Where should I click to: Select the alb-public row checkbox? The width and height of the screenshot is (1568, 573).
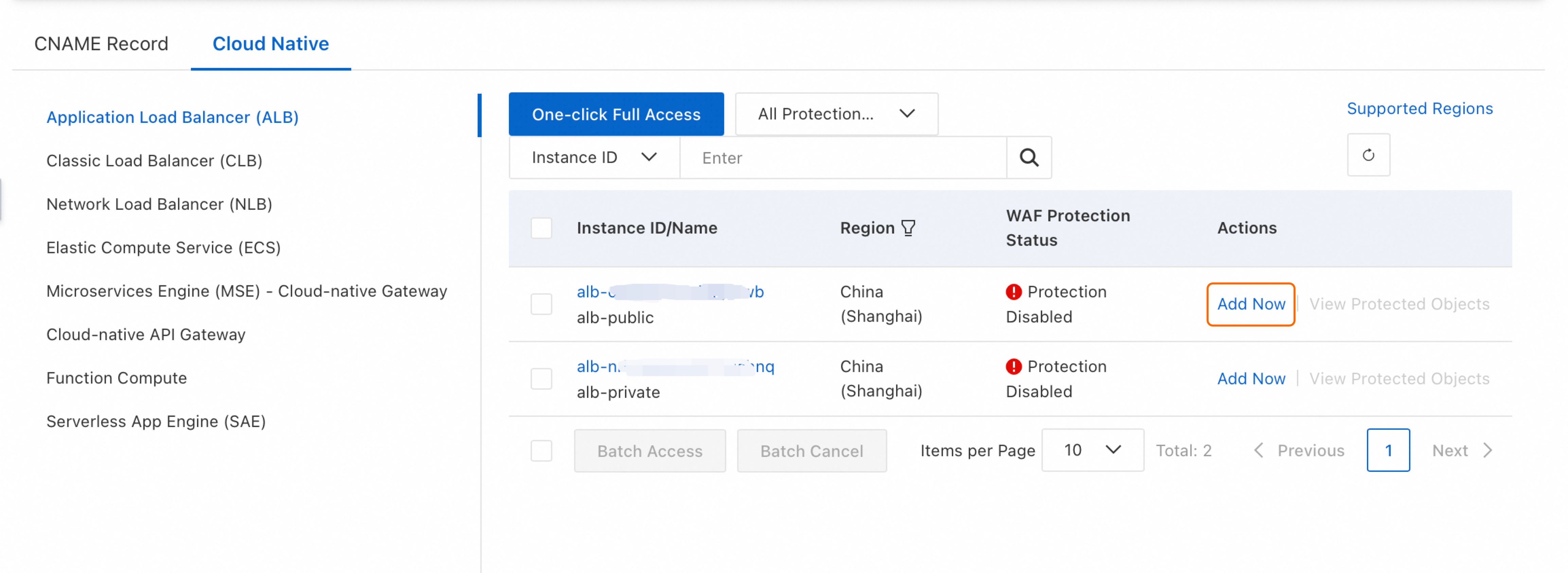point(541,304)
